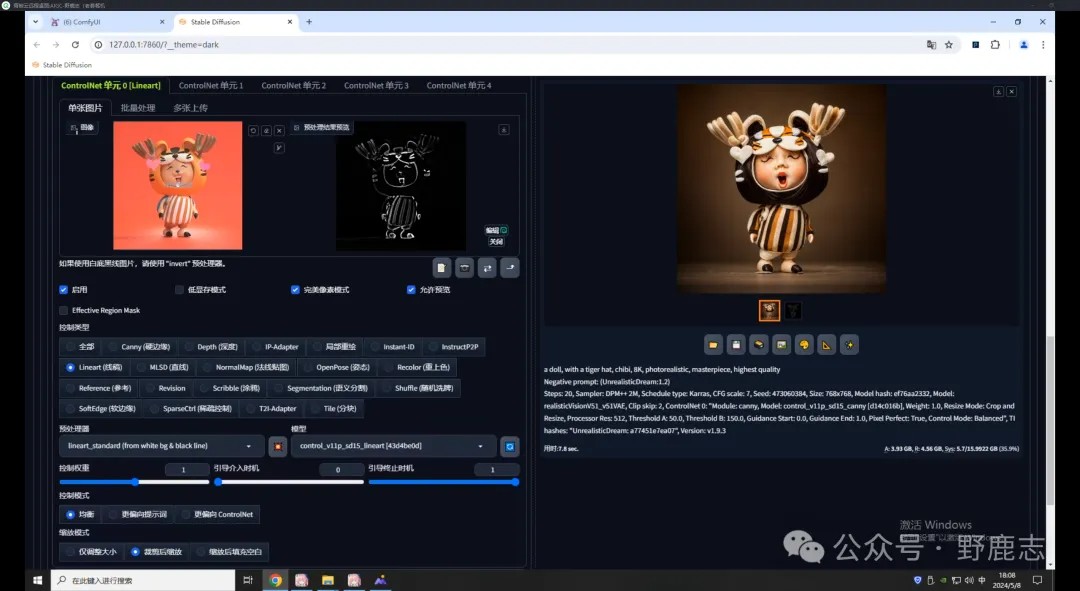Switch to ControlNet 单元 4 tab
The height and width of the screenshot is (591, 1080).
point(459,85)
